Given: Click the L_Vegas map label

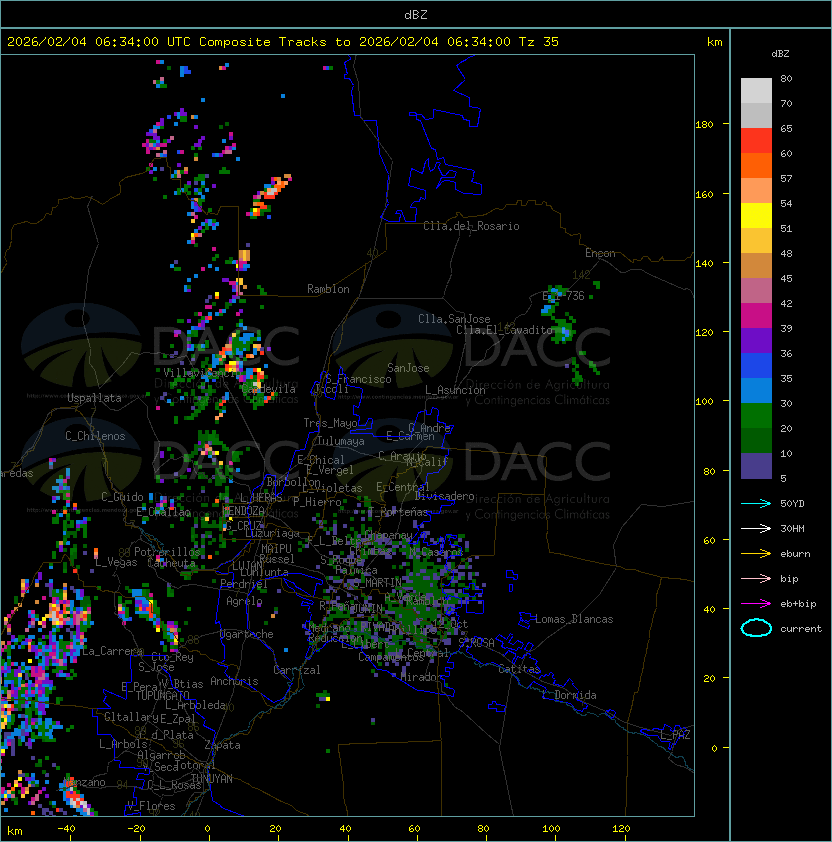Looking at the screenshot, I should click(x=116, y=562).
